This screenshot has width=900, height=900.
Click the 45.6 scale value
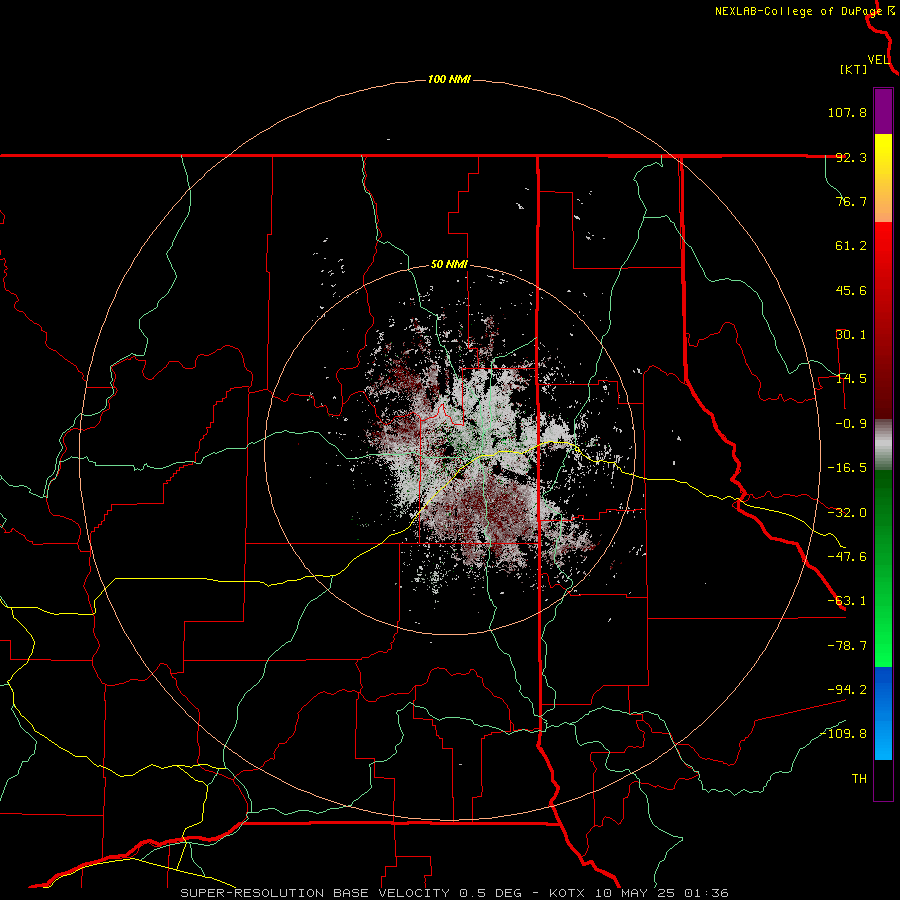tap(851, 290)
